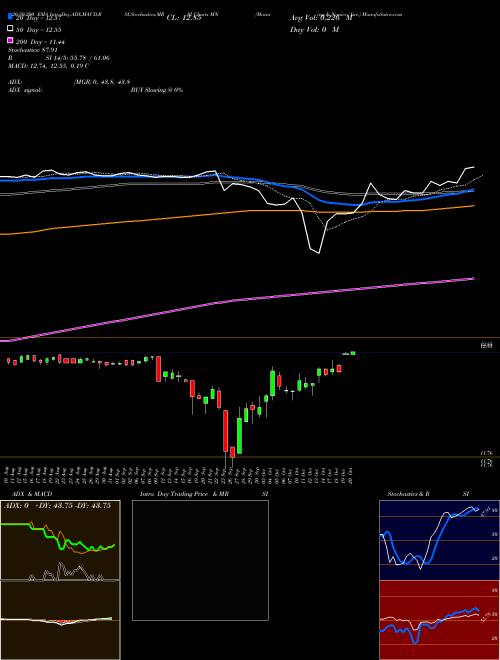
Task: Click the blue 20 Day legend swatch
Action: pyautogui.click(x=10, y=16)
